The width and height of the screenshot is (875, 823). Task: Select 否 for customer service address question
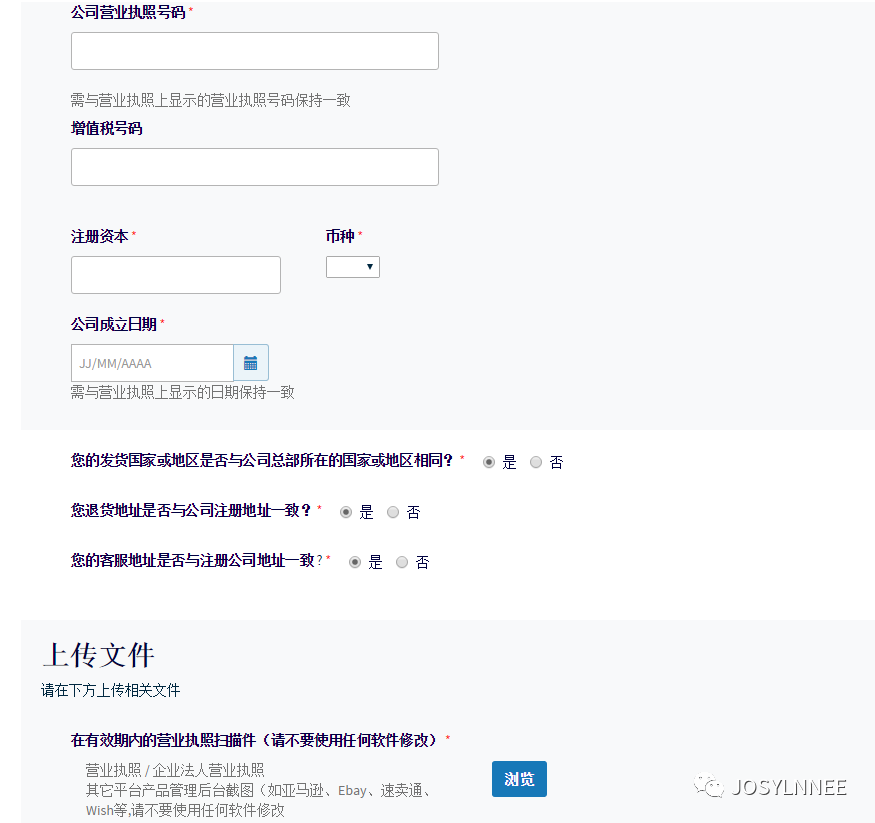point(401,562)
